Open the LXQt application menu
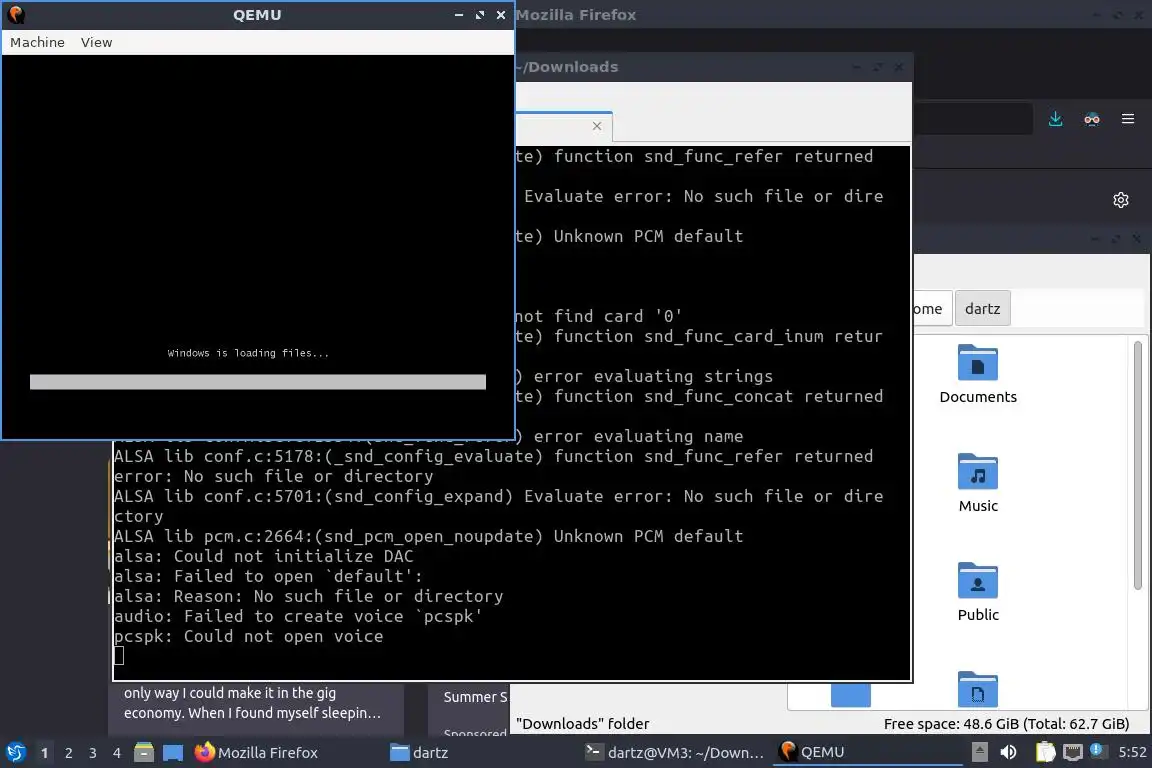The image size is (1152, 768). click(16, 752)
